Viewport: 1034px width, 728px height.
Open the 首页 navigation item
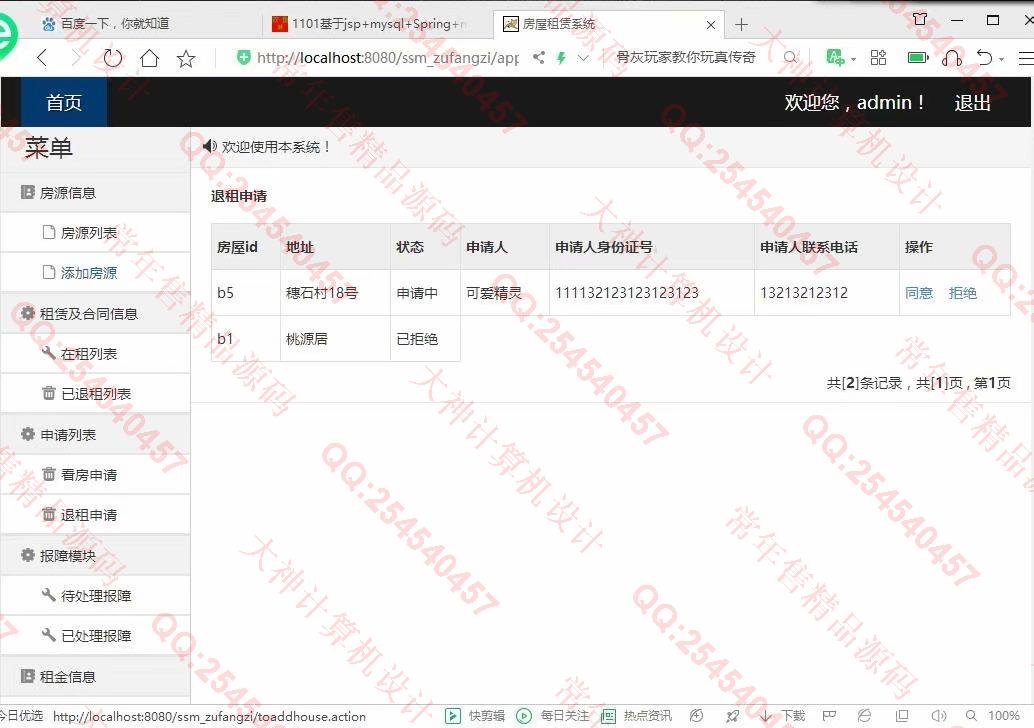pyautogui.click(x=64, y=102)
